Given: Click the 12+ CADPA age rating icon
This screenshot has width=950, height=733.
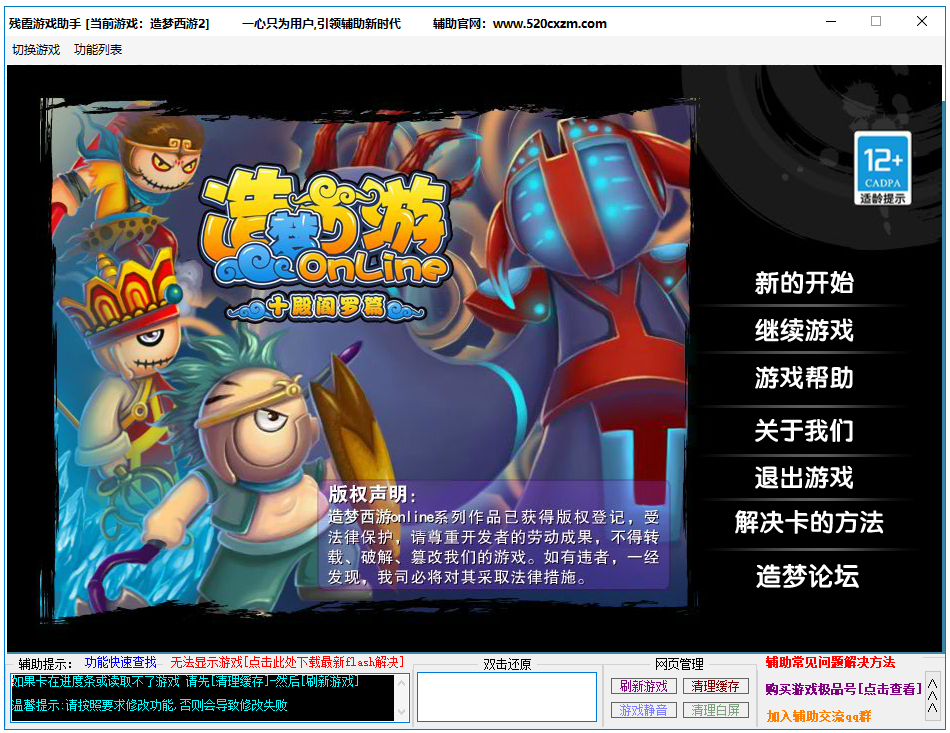Looking at the screenshot, I should click(x=881, y=167).
